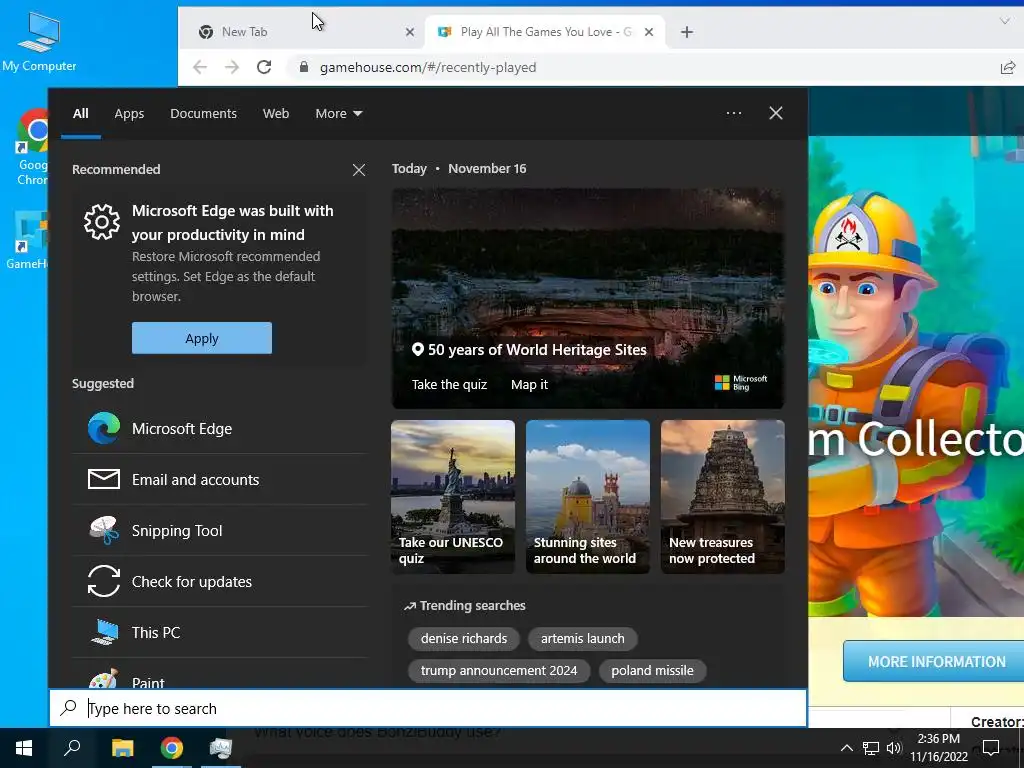This screenshot has height=768, width=1024.
Task: Switch to the New Tab tab
Action: [302, 32]
